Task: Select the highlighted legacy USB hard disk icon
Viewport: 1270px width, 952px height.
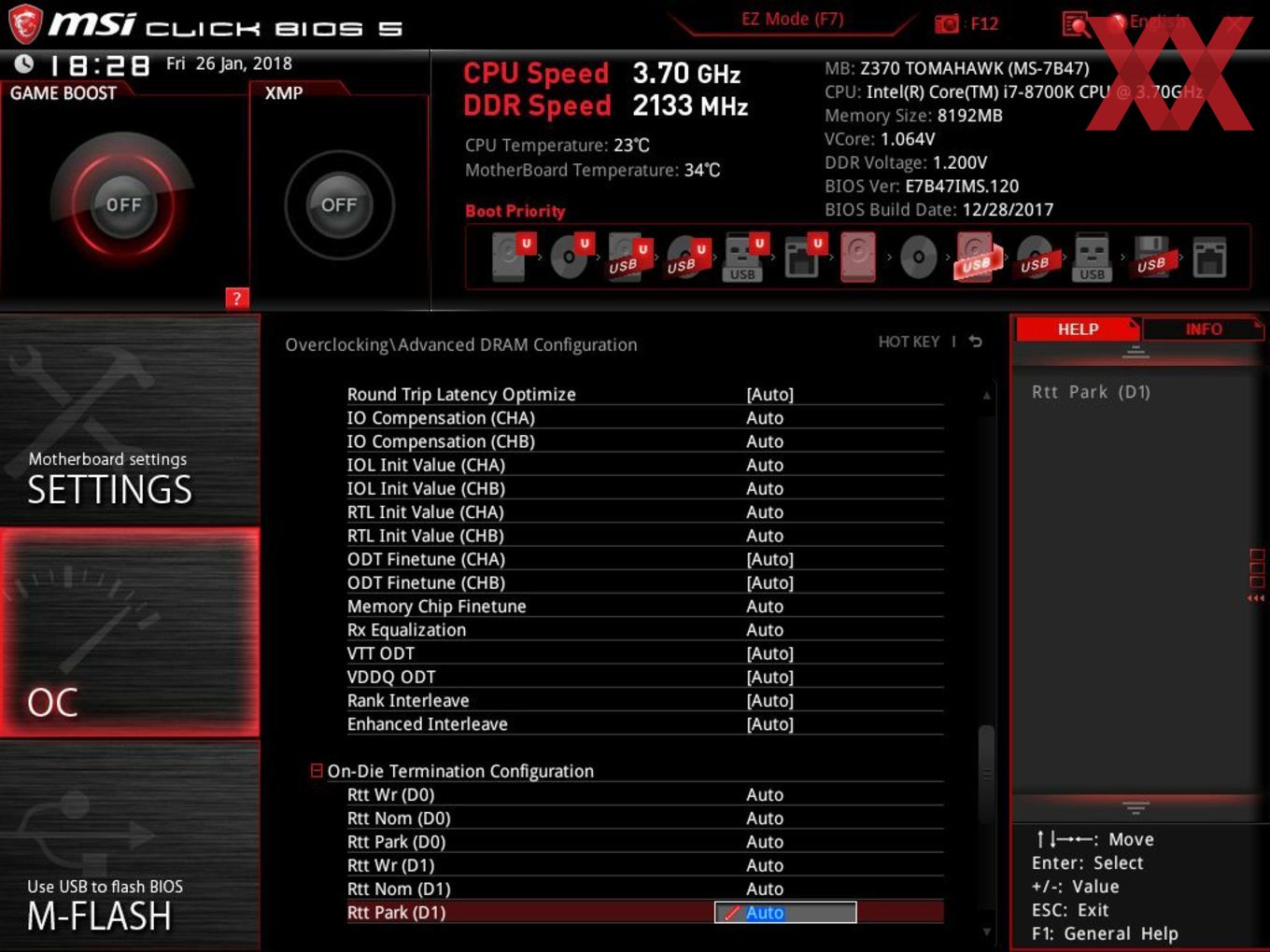Action: pos(976,257)
